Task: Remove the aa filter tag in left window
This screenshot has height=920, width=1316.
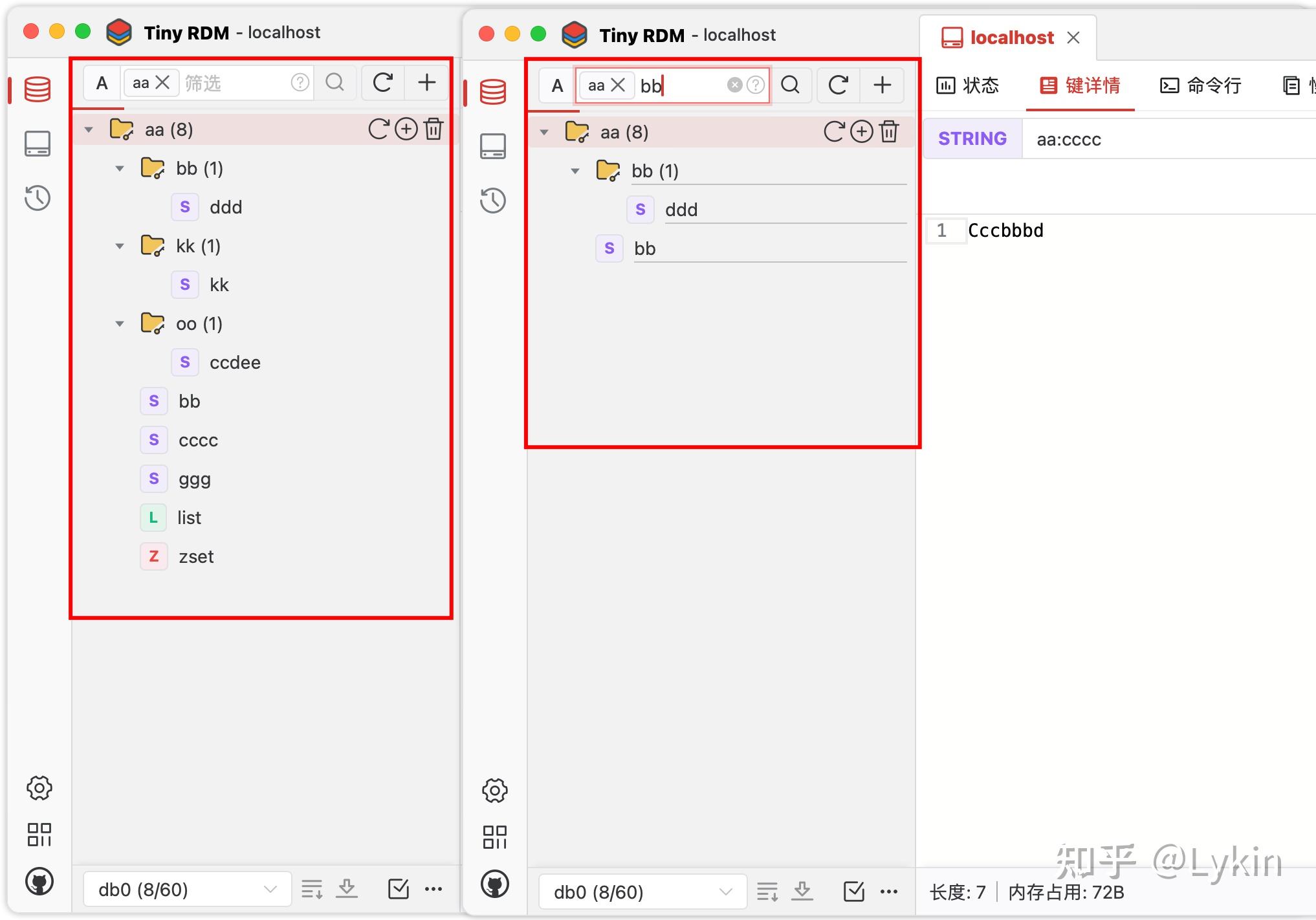Action: tap(163, 82)
